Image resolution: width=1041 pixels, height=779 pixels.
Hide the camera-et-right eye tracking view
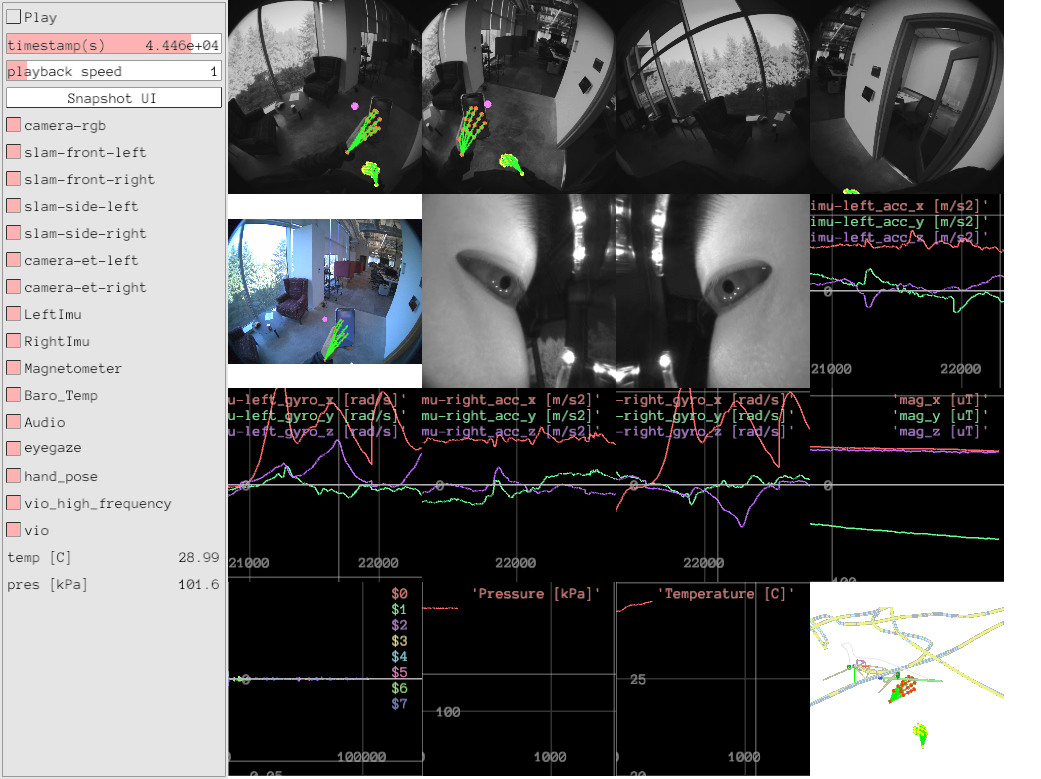(x=14, y=287)
